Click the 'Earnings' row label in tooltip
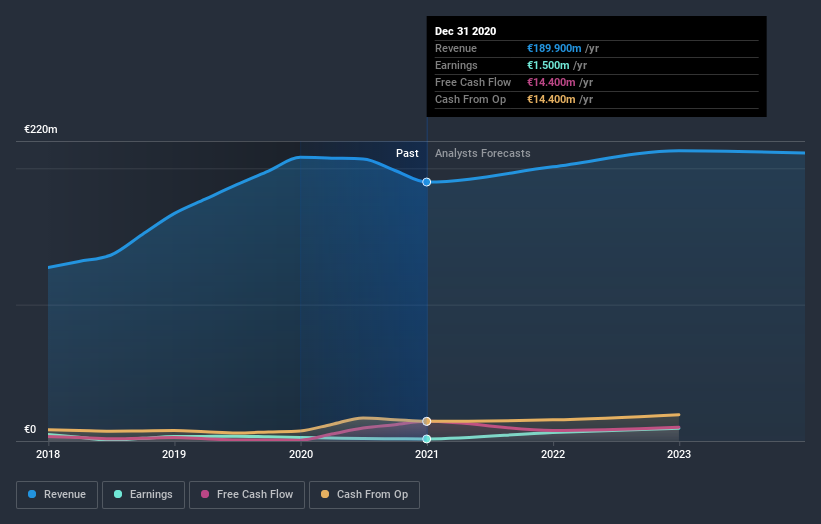821x524 pixels. (456, 65)
